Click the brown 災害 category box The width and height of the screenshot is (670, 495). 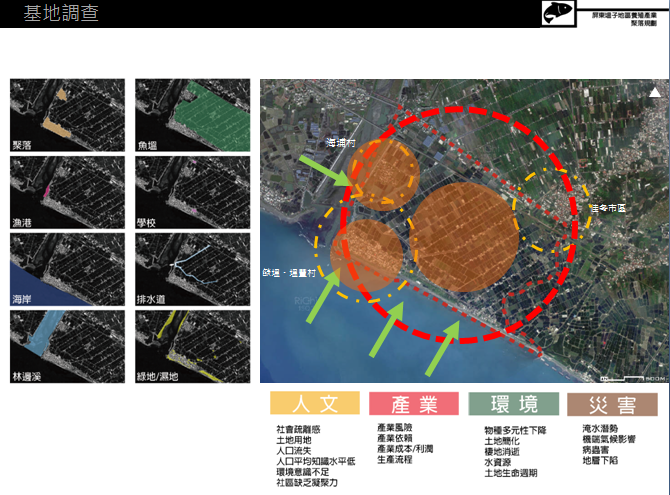click(x=612, y=404)
